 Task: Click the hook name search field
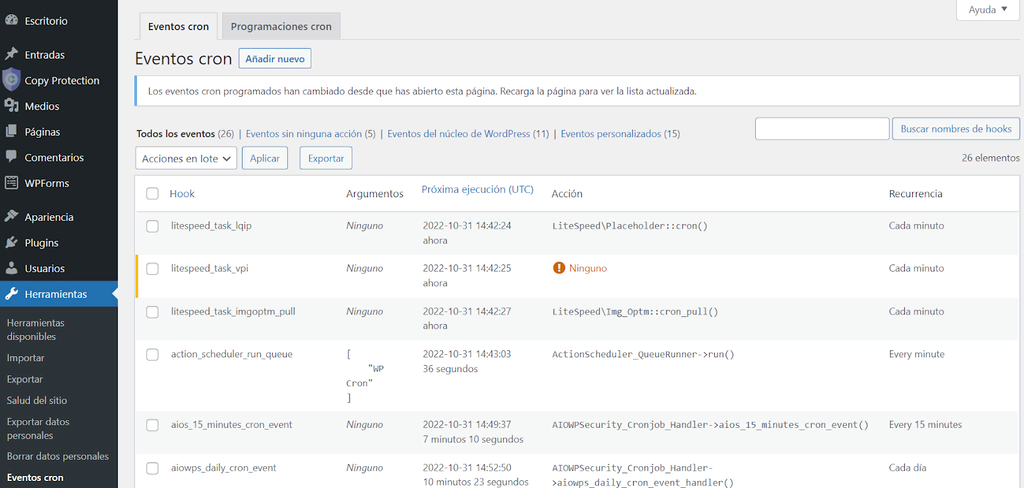[x=822, y=129]
